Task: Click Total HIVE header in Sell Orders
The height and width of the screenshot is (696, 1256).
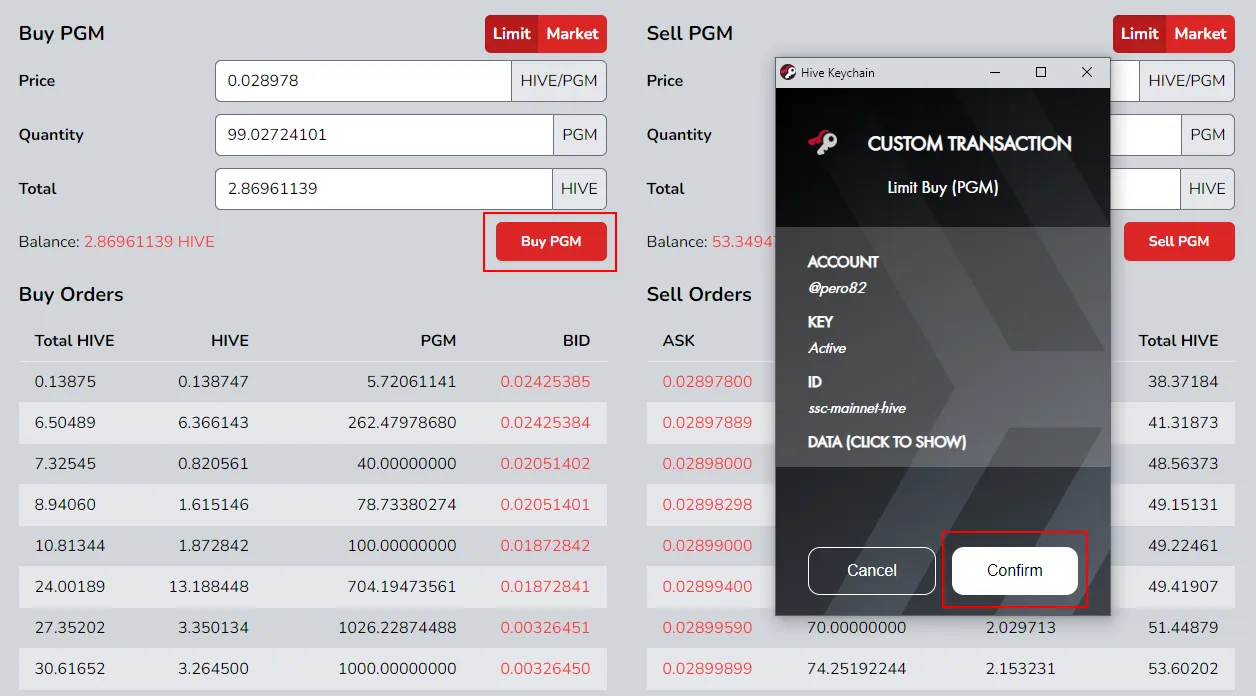Action: [1178, 340]
